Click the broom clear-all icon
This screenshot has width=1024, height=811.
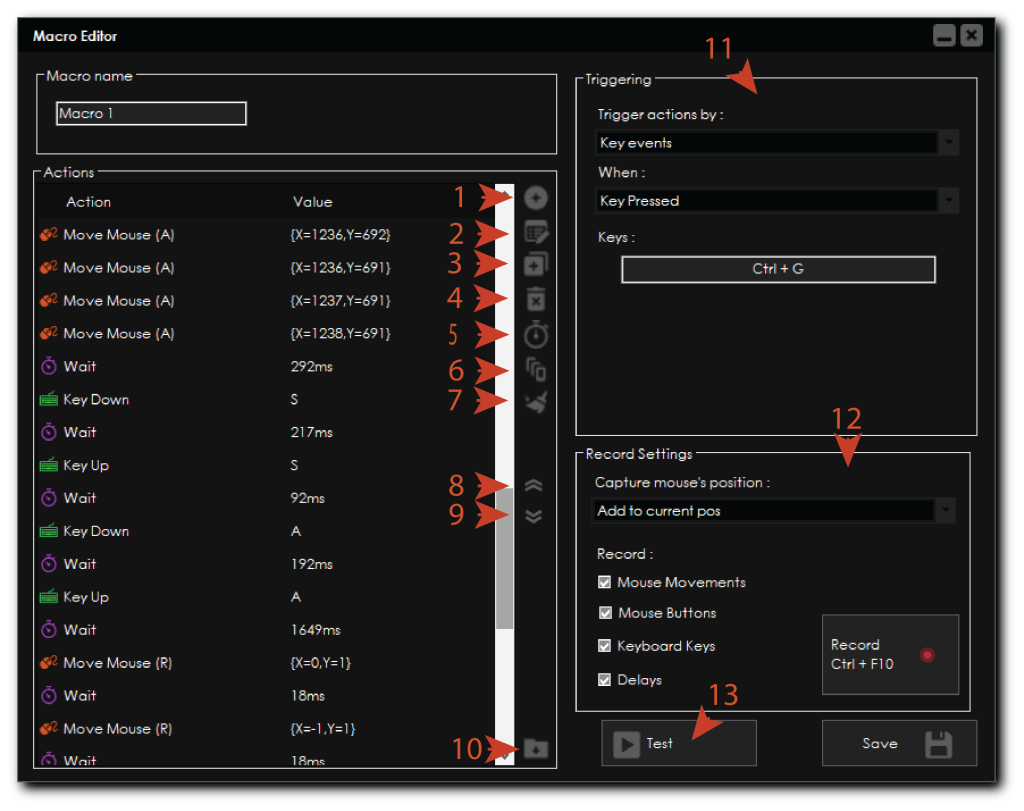coord(536,402)
